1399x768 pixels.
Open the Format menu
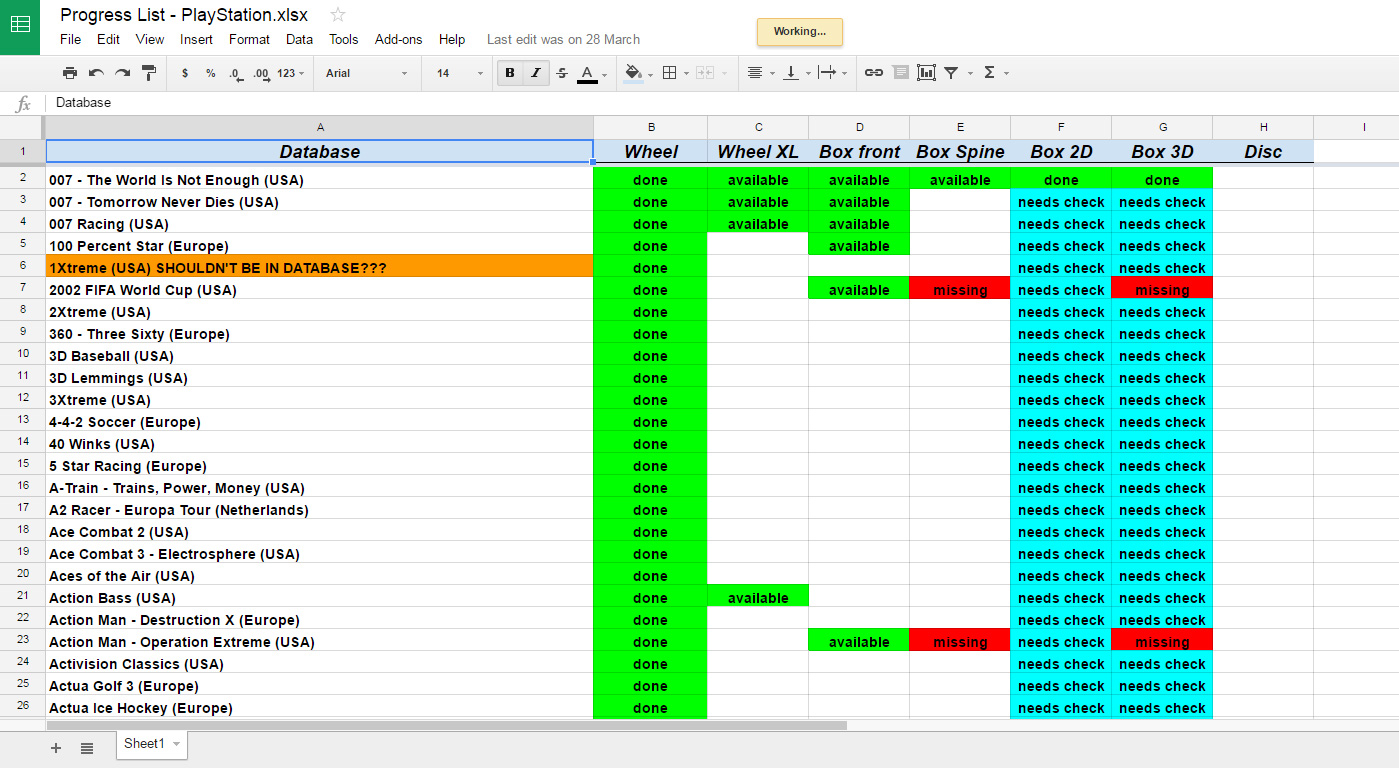point(249,39)
